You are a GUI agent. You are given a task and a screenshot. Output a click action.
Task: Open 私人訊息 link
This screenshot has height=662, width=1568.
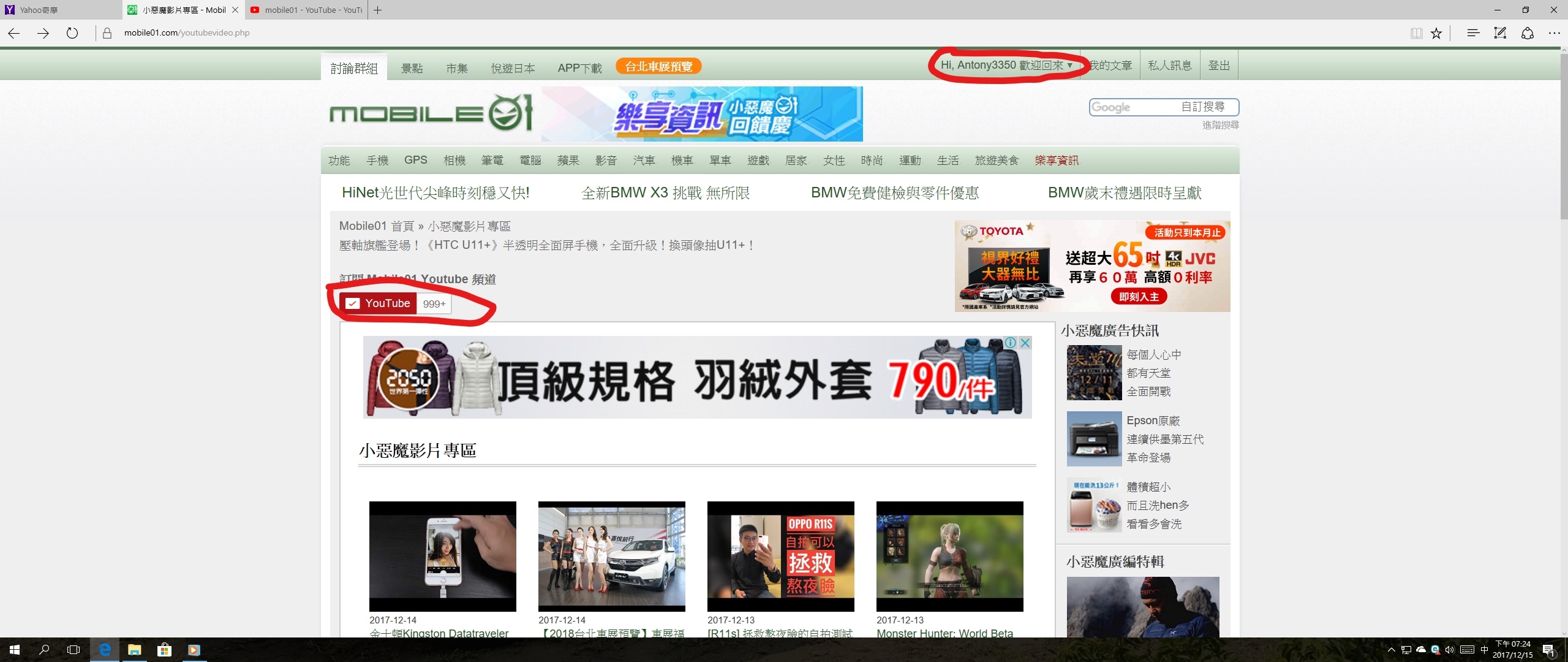[1170, 66]
